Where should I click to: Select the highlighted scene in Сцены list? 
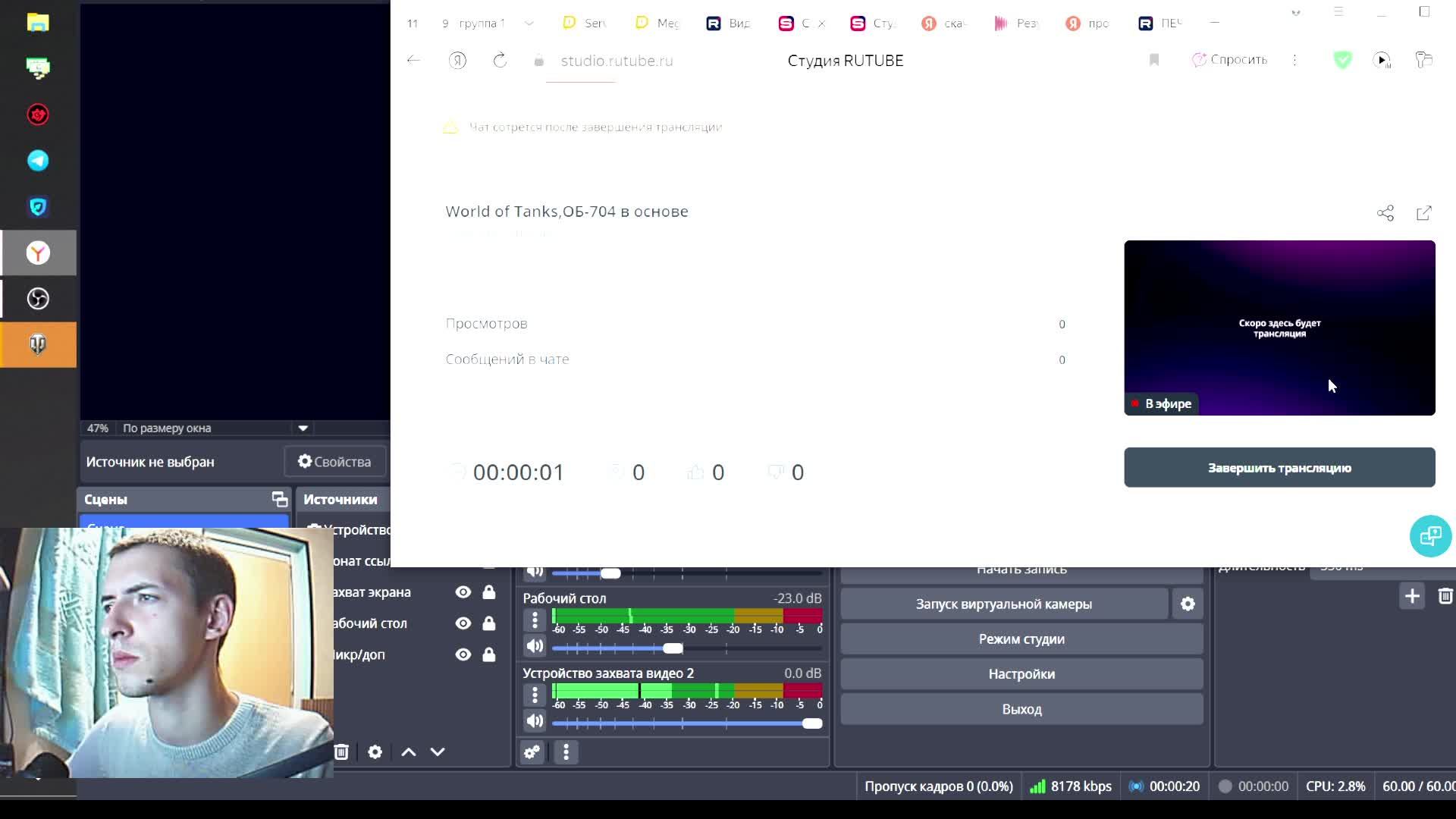tap(184, 522)
